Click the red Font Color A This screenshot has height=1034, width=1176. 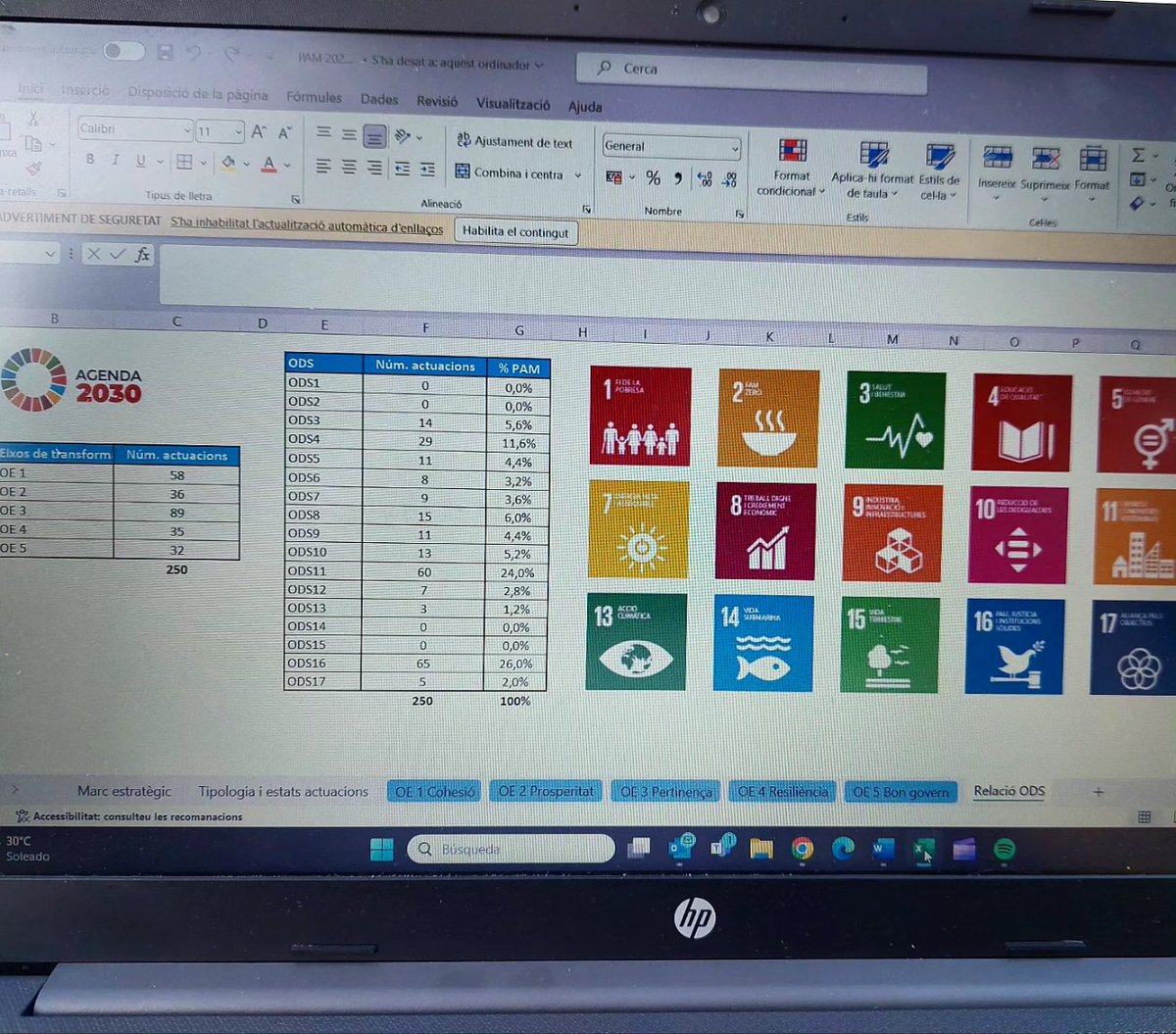[269, 164]
